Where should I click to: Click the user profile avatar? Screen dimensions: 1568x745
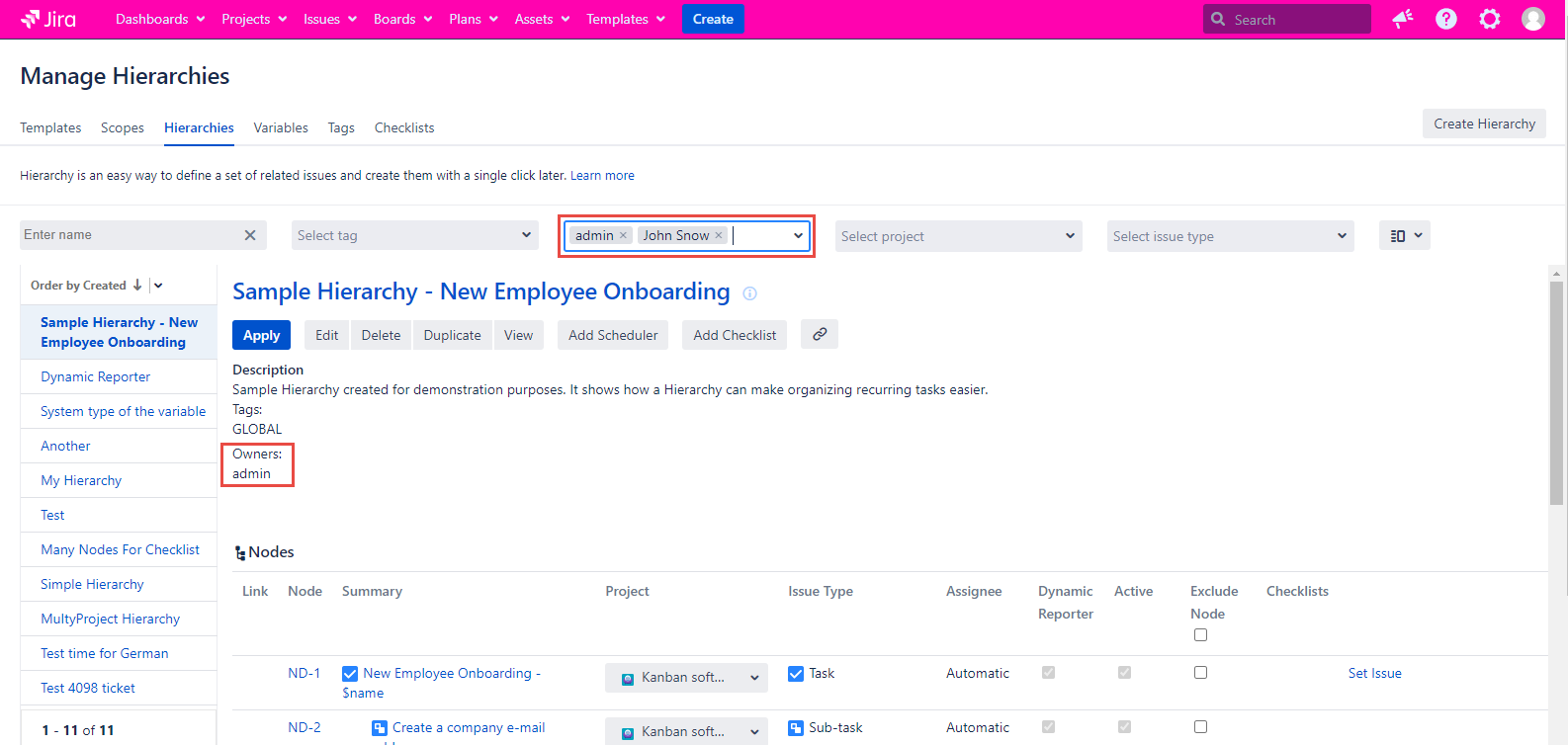click(1532, 19)
